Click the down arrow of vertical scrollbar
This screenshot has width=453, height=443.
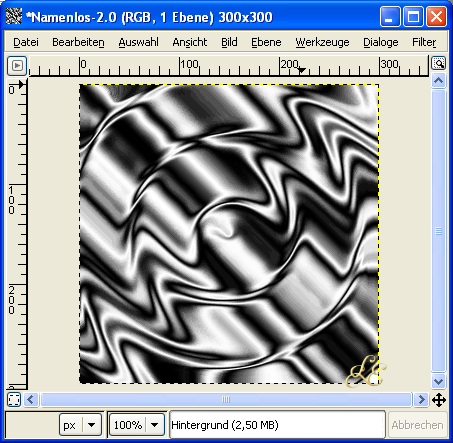[x=439, y=381]
